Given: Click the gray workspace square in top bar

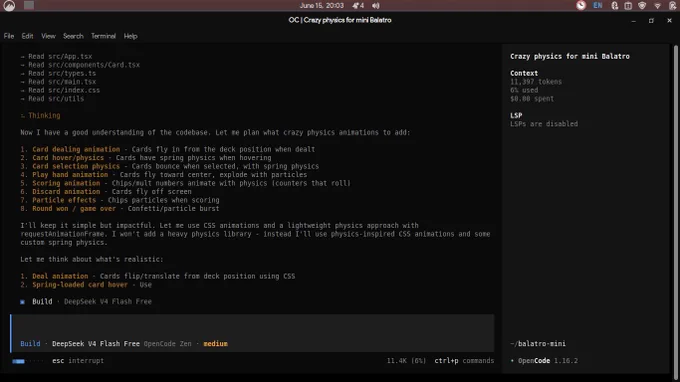Looking at the screenshot, I should tap(29, 5).
